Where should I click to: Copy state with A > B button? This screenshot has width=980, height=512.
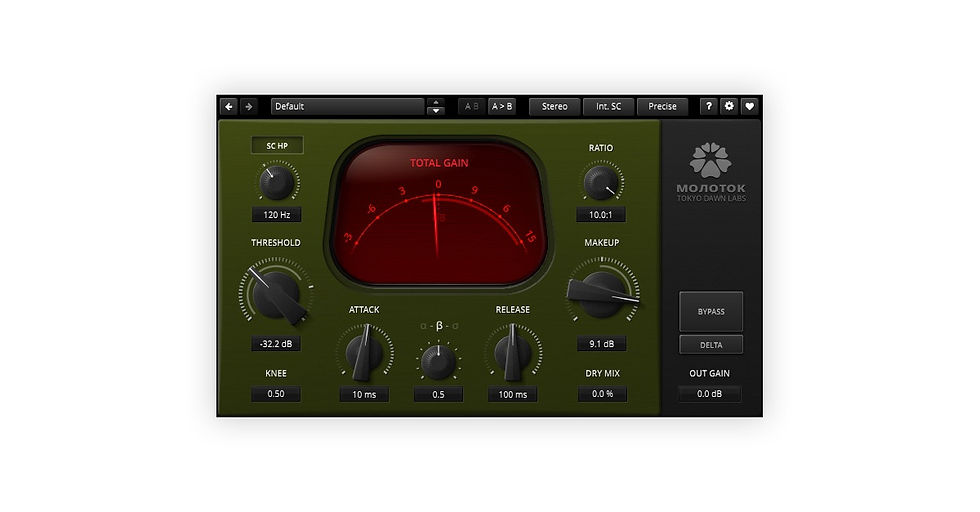tap(502, 106)
